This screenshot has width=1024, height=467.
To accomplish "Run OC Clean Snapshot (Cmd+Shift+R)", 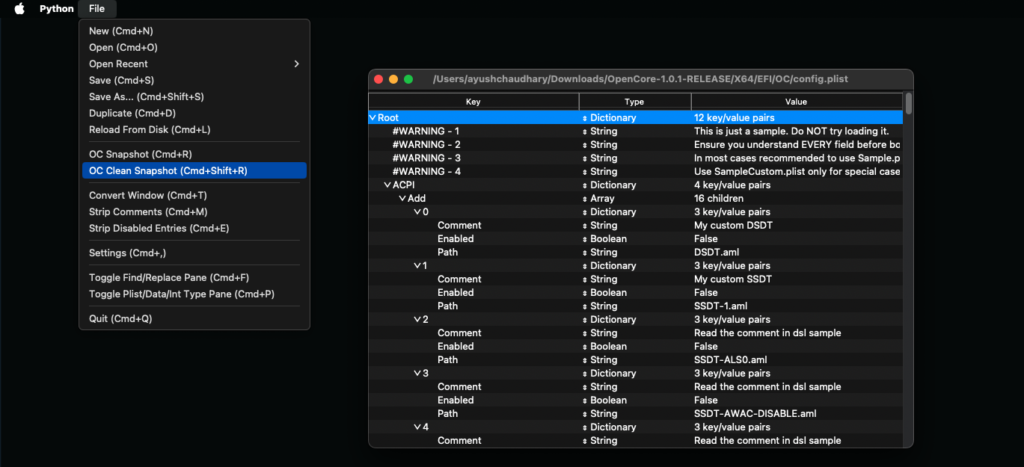I will point(194,170).
